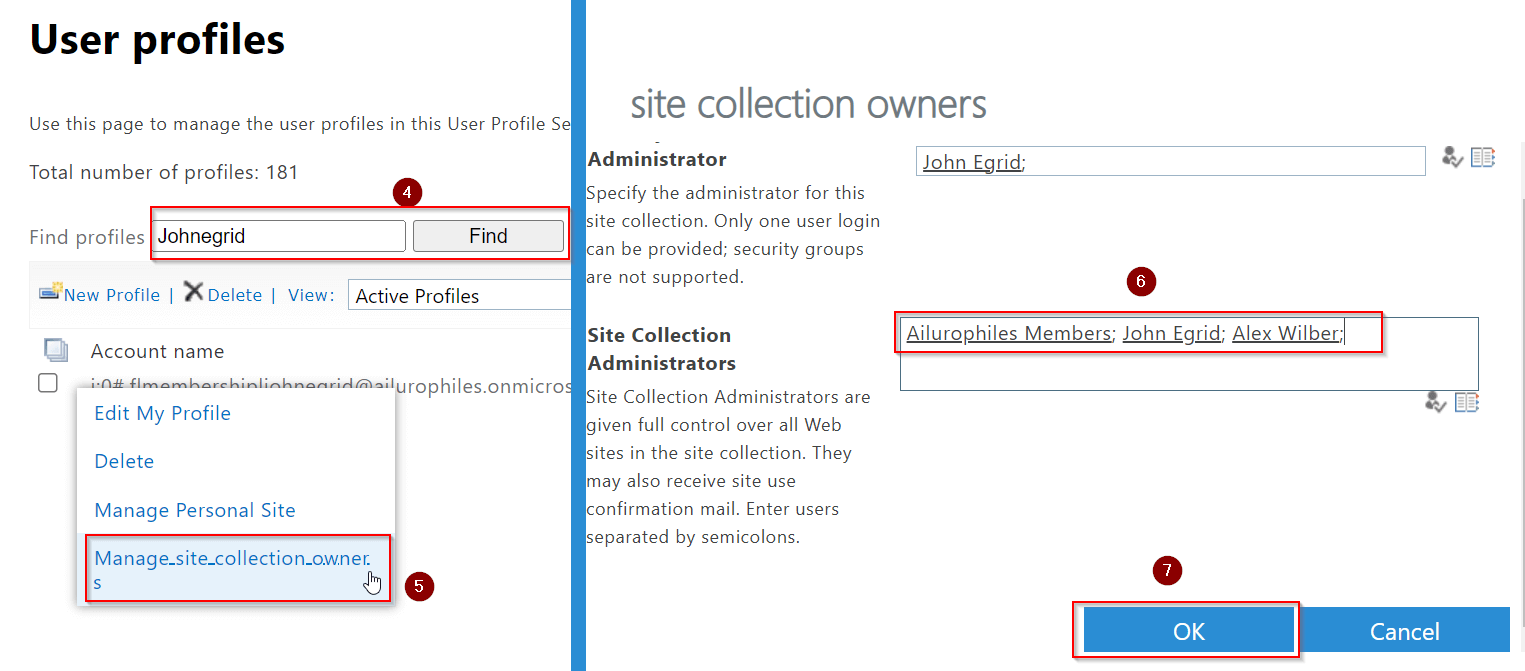Choose Manage Personal Site in the menu
1525x671 pixels.
[194, 510]
